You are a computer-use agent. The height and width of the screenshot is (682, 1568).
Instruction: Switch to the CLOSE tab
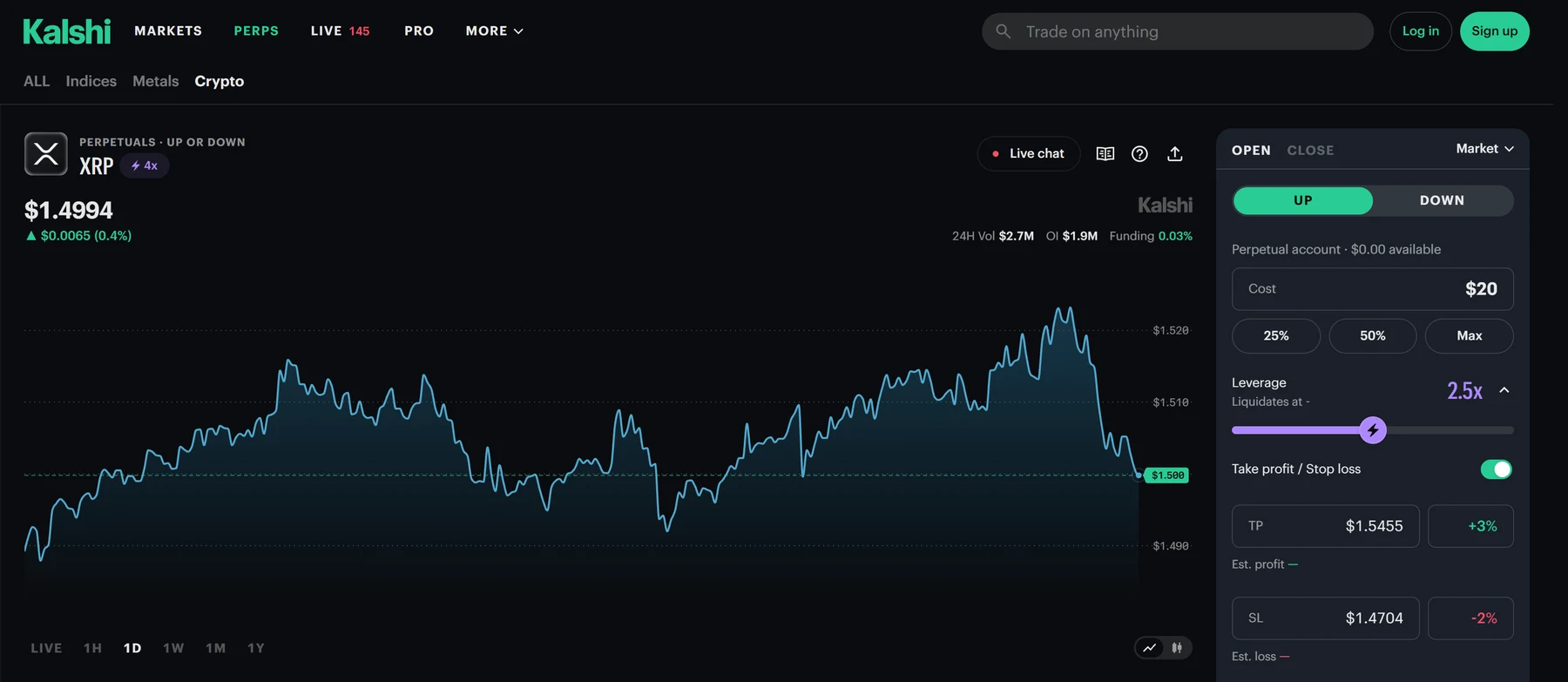pyautogui.click(x=1311, y=151)
